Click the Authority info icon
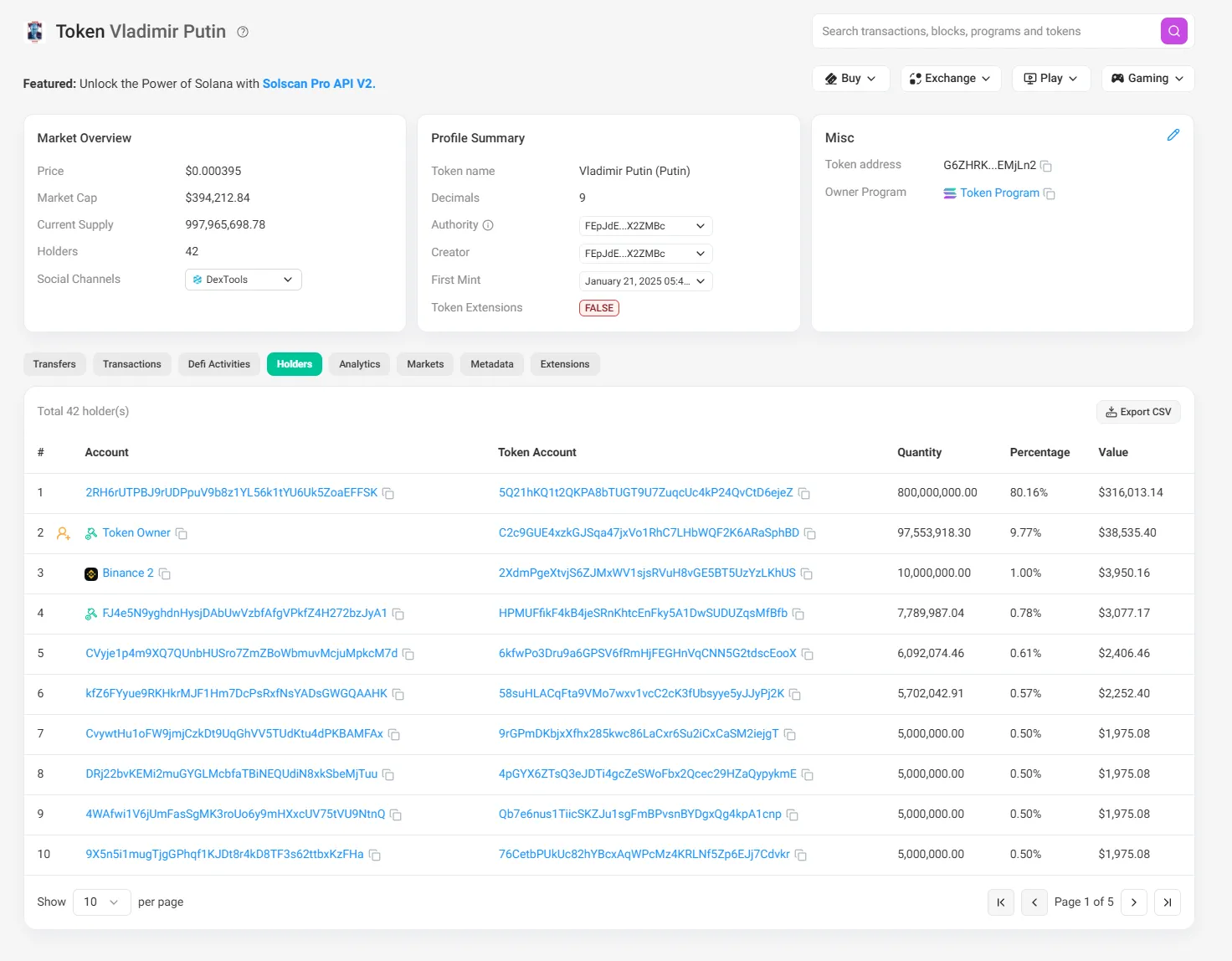Screen dimensions: 1232x961 [488, 225]
